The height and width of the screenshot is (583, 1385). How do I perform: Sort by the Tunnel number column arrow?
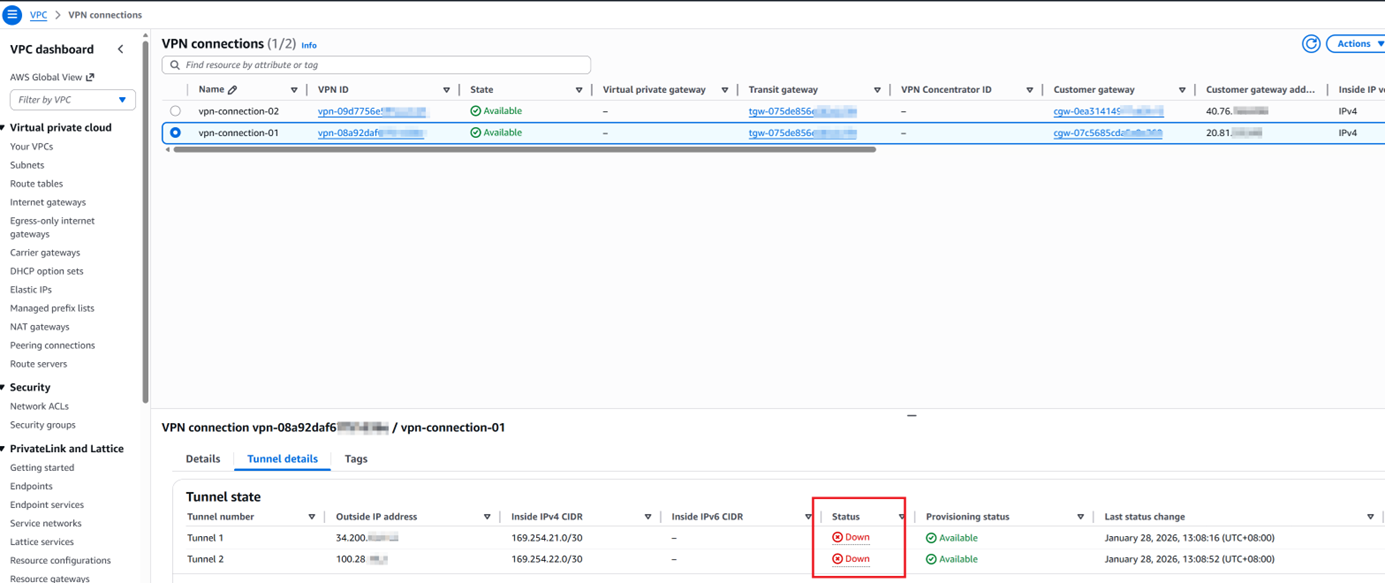point(311,517)
